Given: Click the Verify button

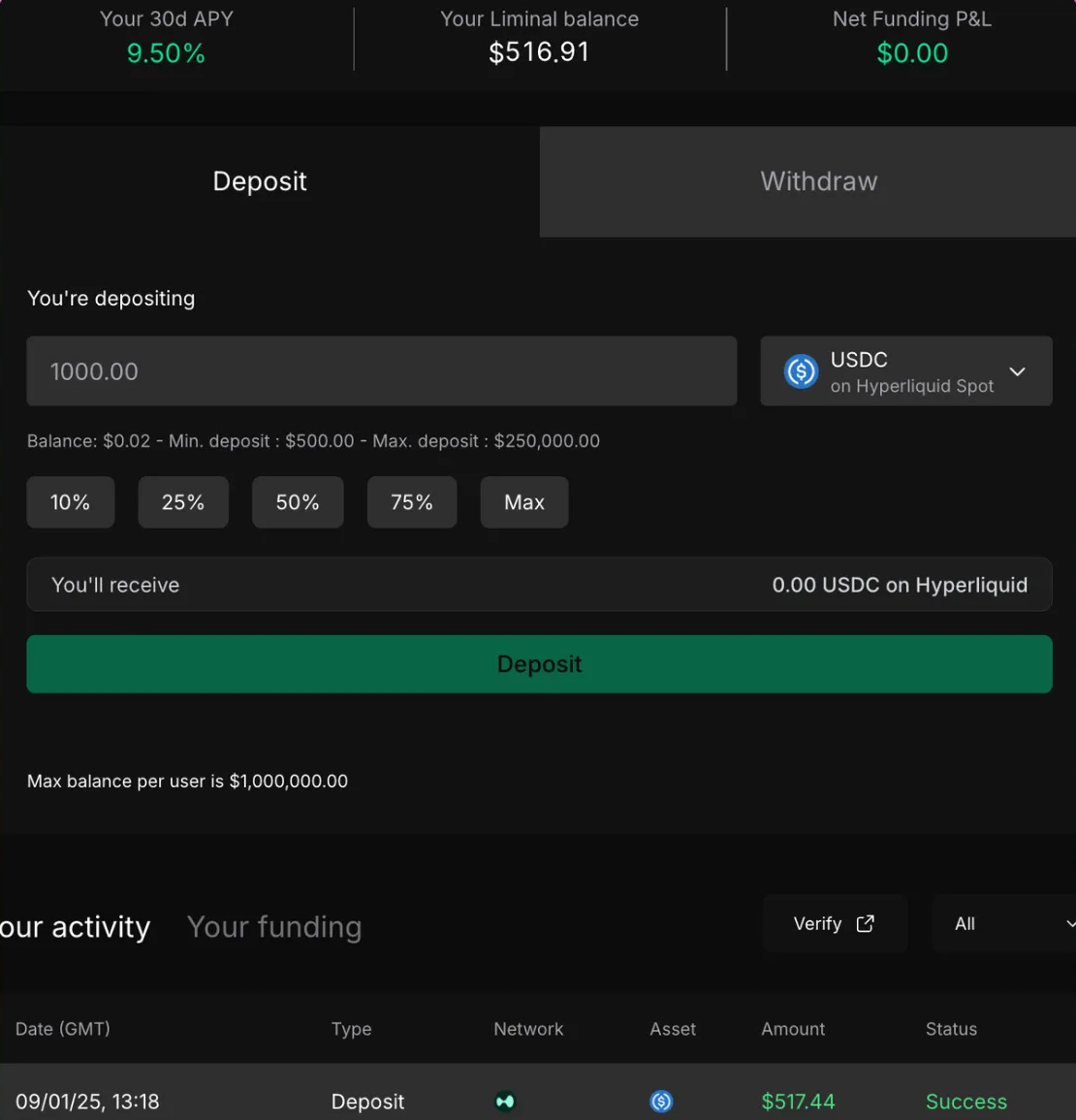Looking at the screenshot, I should [x=834, y=924].
